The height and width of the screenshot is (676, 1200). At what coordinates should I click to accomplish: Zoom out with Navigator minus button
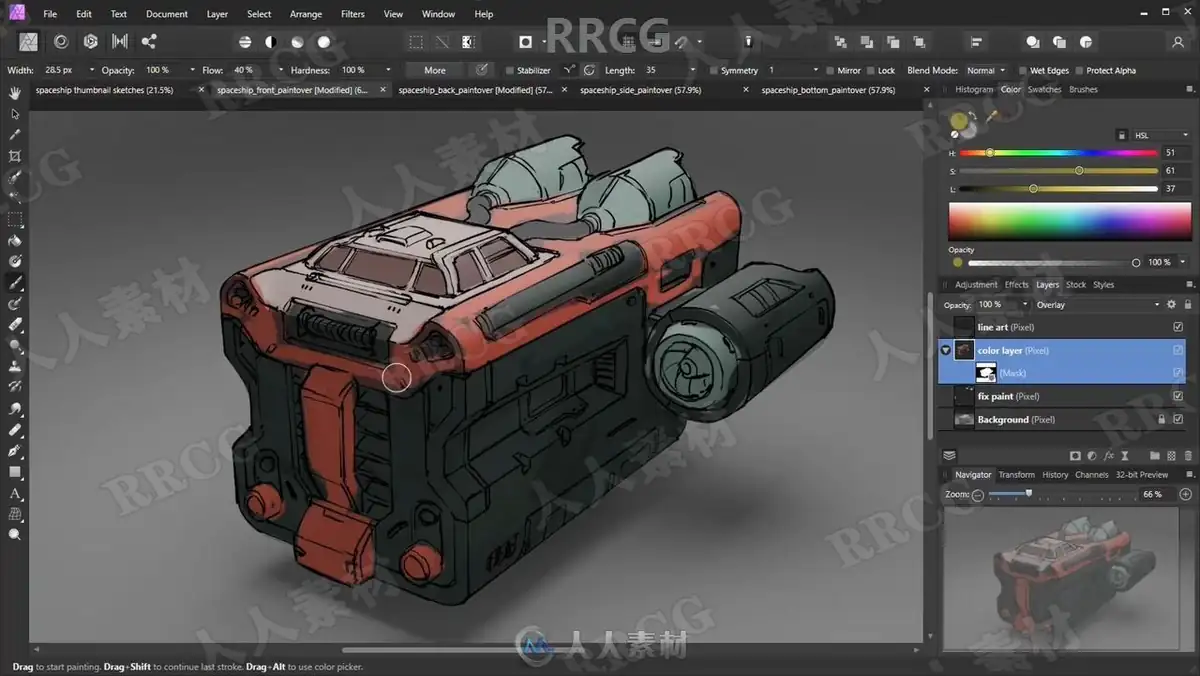tap(978, 494)
